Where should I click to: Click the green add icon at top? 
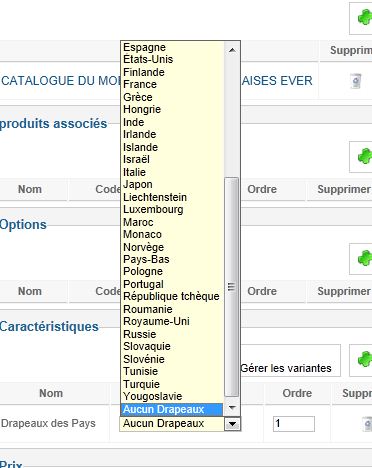pyautogui.click(x=364, y=17)
